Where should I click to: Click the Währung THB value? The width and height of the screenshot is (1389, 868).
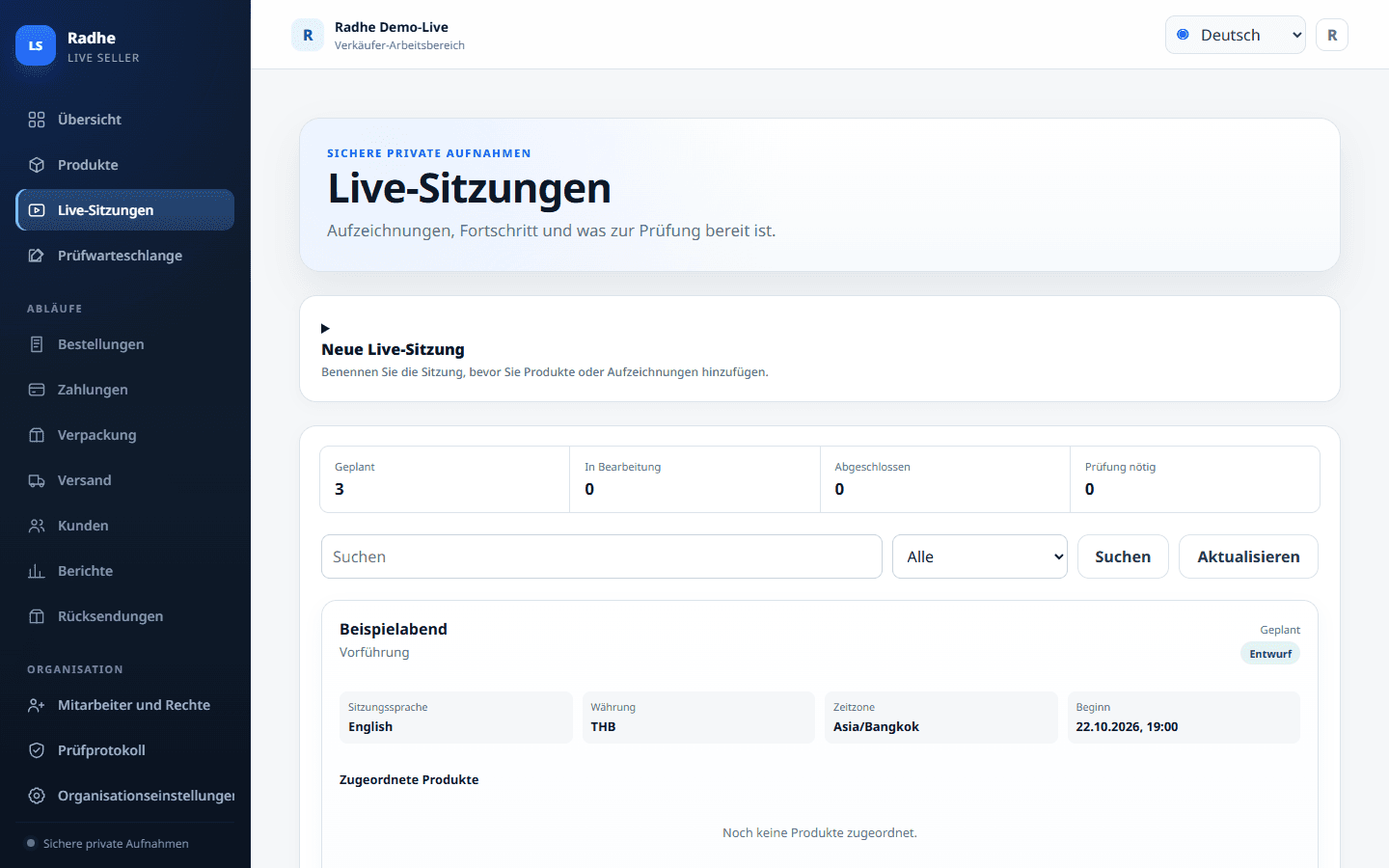[x=603, y=727]
